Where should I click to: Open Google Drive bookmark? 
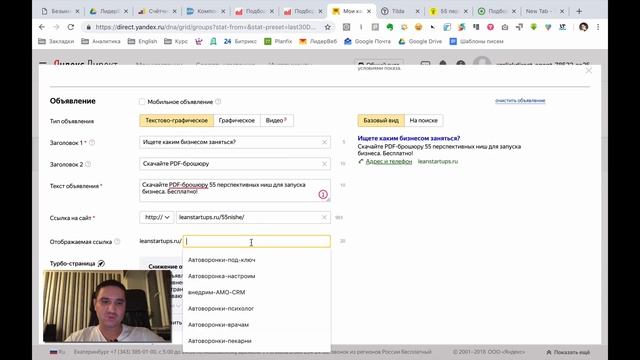420,41
